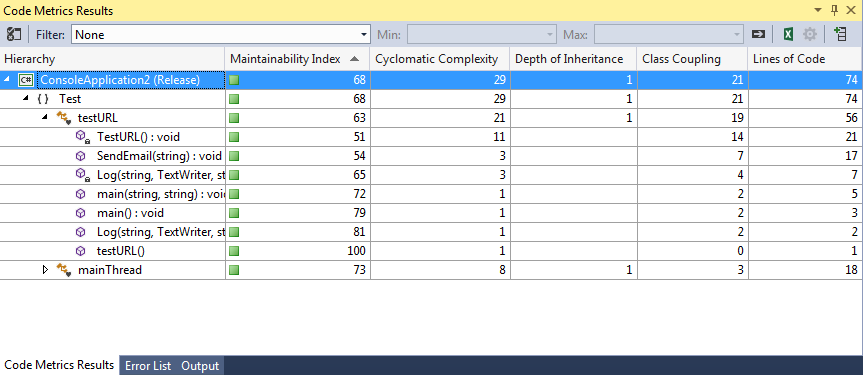
Task: Click class coupling value 0 for testURL()
Action: [x=741, y=251]
